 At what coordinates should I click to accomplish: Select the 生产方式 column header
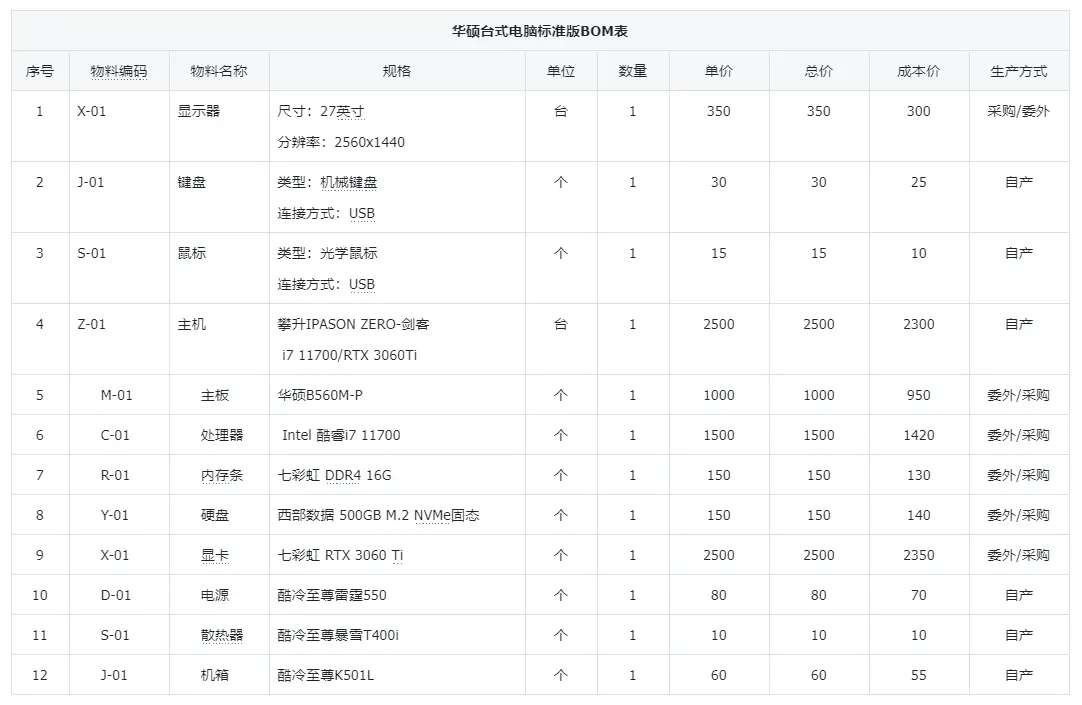pyautogui.click(x=1019, y=71)
